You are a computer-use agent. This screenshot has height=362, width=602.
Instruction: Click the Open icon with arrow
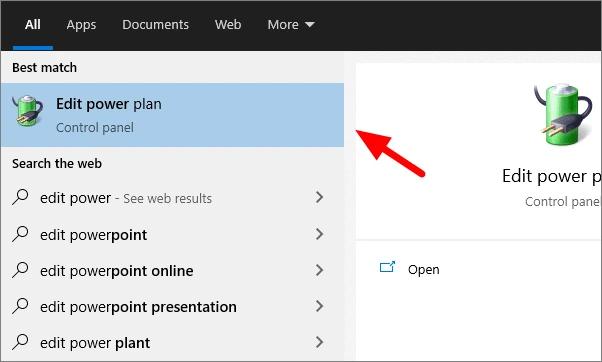point(387,267)
